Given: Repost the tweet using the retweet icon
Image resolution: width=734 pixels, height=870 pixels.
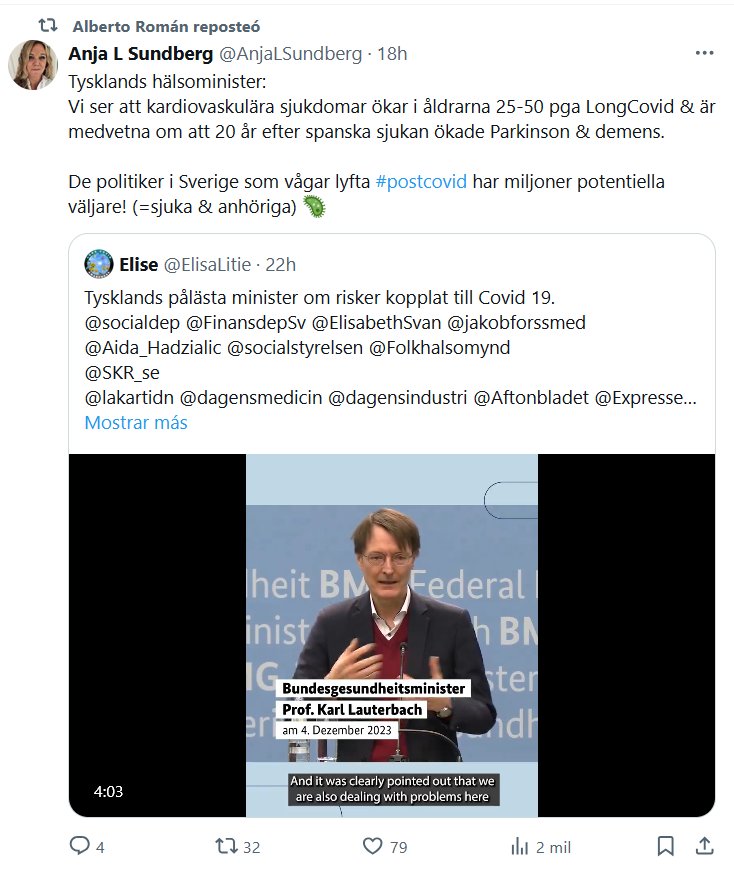Looking at the screenshot, I should 226,846.
